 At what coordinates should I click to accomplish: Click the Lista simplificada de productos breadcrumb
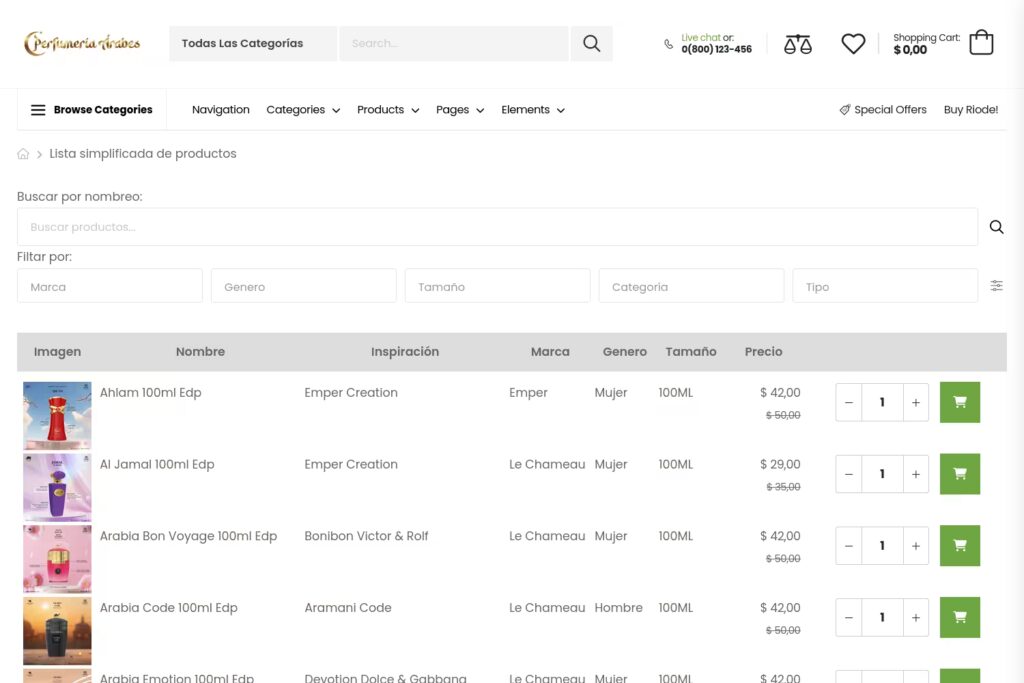[143, 153]
